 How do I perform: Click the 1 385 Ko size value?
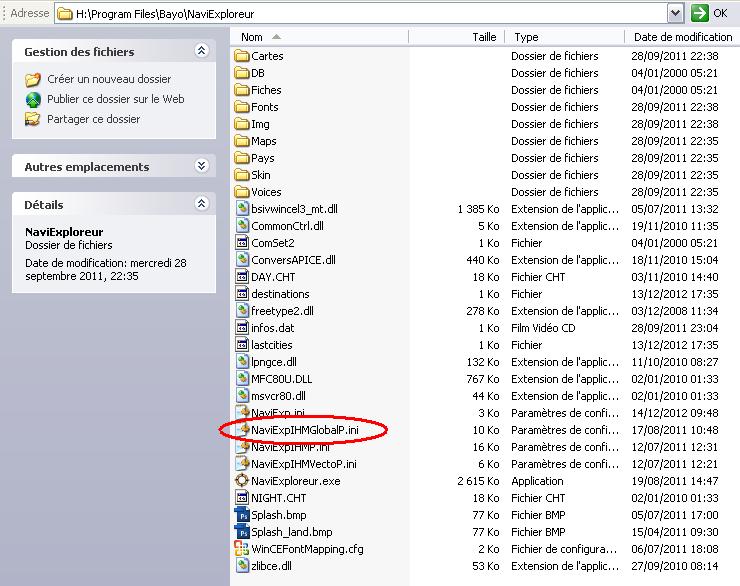[x=478, y=209]
